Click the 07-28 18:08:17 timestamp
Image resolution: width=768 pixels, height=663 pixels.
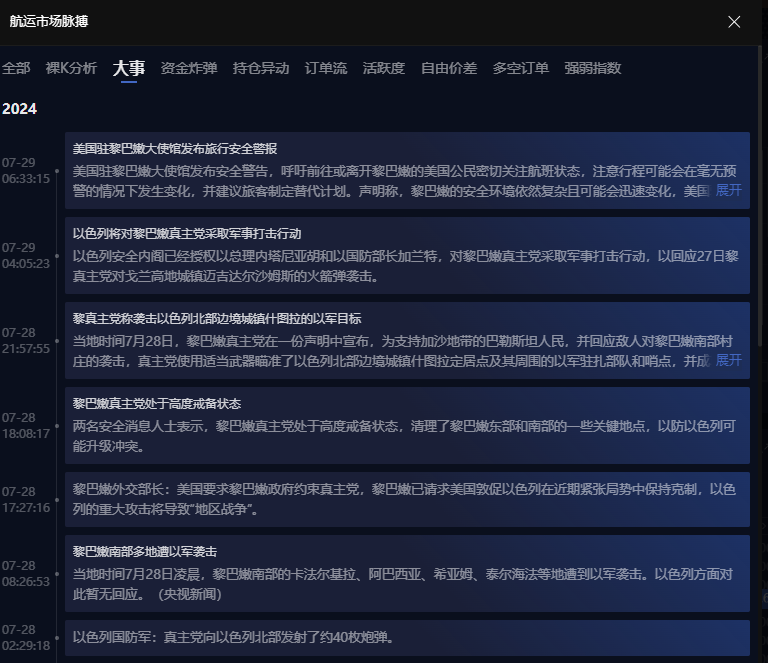pos(25,426)
